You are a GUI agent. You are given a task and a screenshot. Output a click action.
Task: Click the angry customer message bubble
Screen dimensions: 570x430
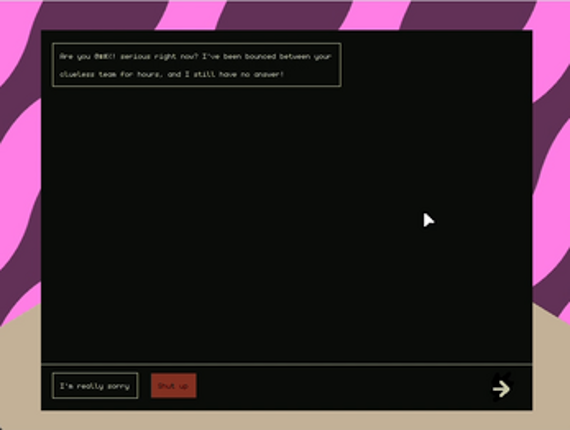click(x=197, y=65)
